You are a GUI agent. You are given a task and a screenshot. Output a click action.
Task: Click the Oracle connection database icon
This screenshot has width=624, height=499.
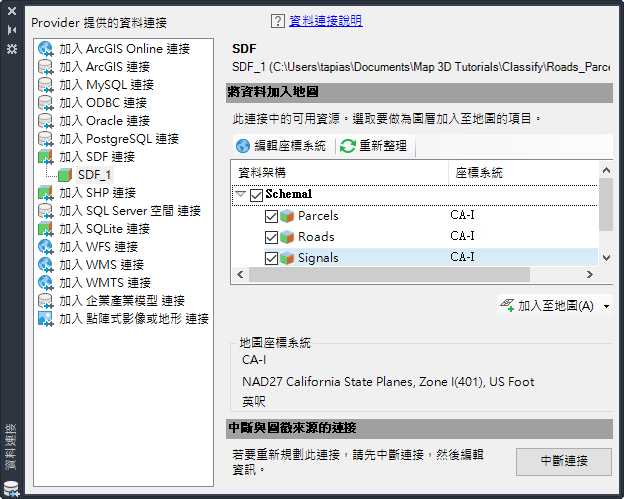[45, 121]
